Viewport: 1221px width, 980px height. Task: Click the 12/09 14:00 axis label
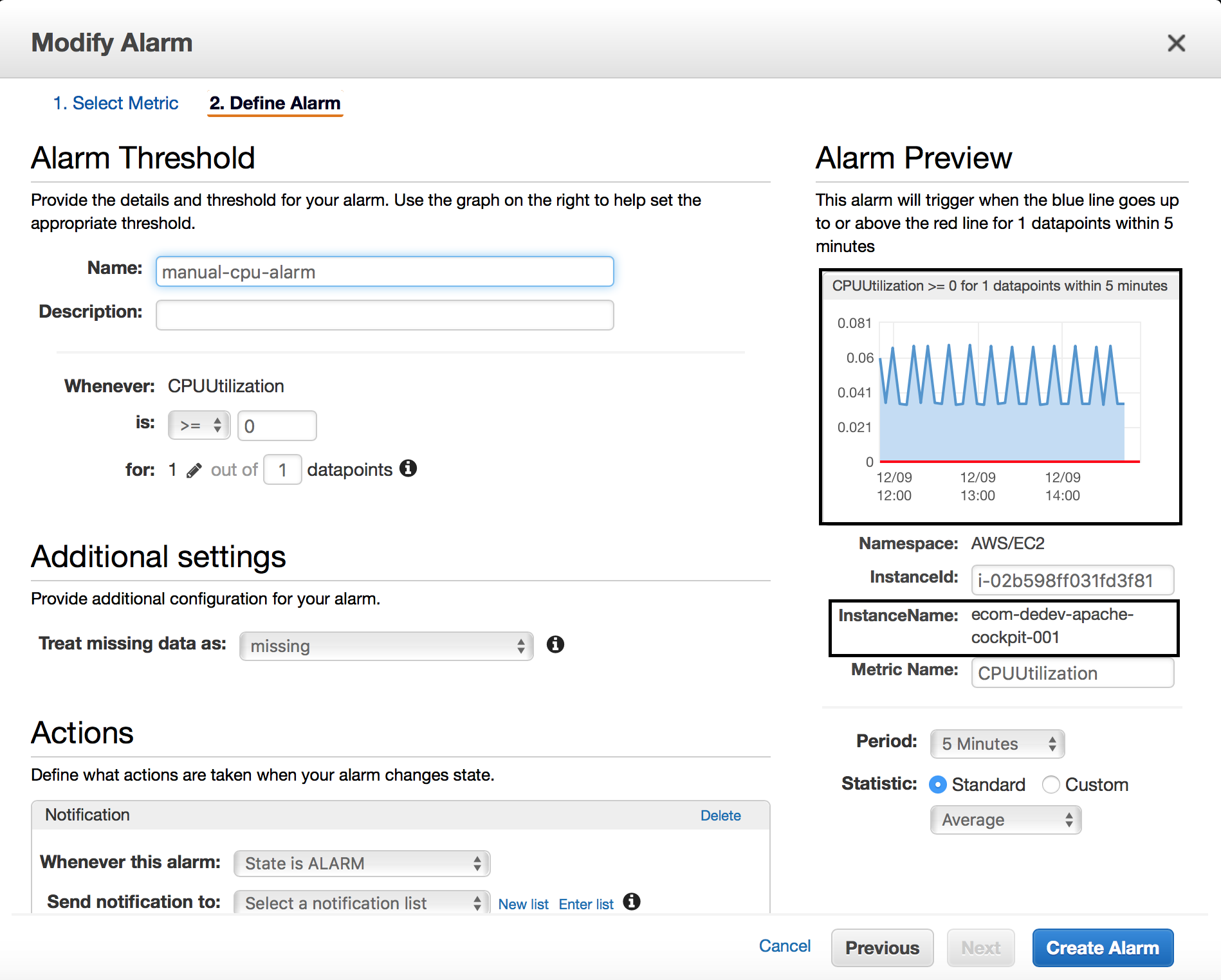coord(1063,486)
